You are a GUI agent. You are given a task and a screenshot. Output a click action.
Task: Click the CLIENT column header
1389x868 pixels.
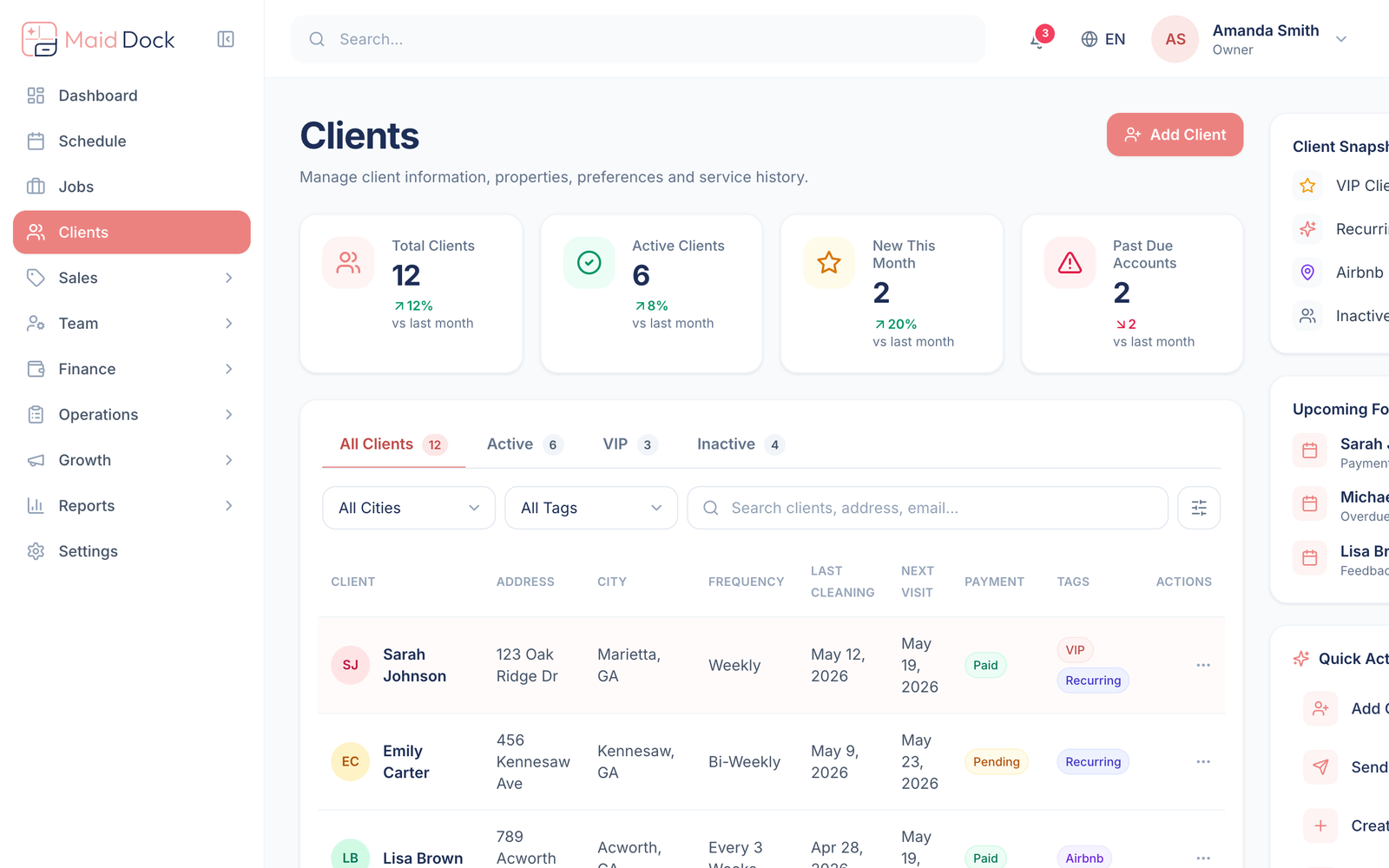(353, 582)
